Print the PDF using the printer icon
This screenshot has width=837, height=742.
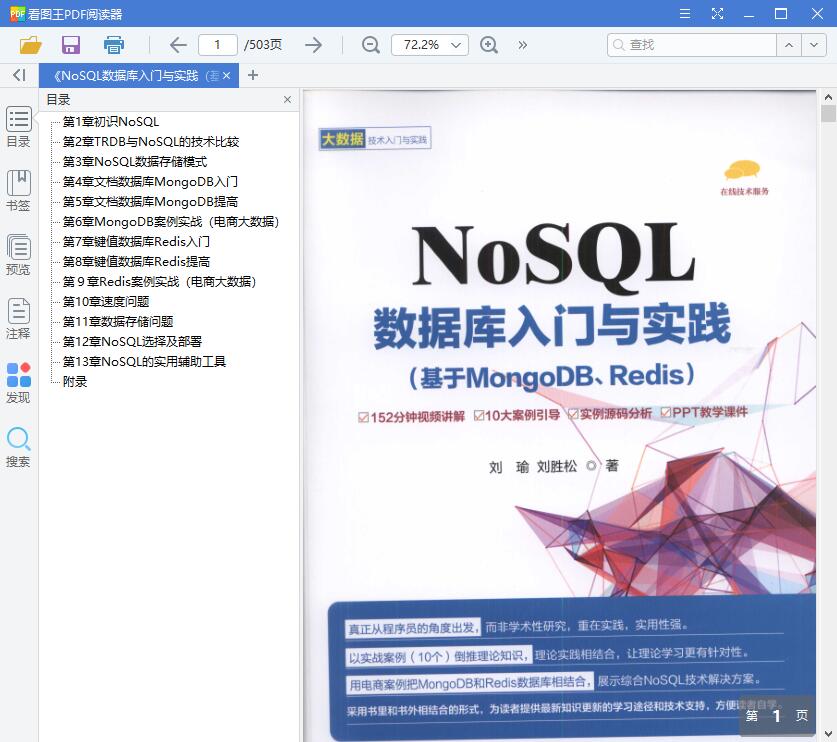pos(114,45)
